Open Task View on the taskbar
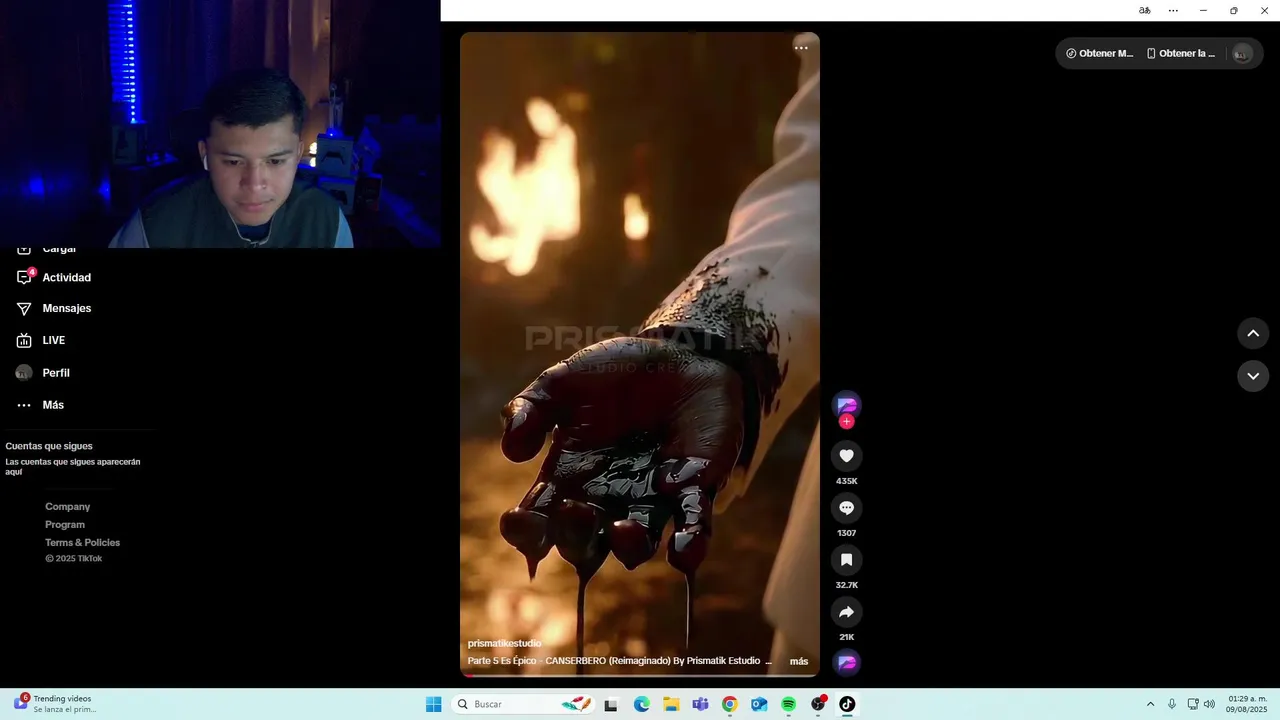 pos(611,704)
